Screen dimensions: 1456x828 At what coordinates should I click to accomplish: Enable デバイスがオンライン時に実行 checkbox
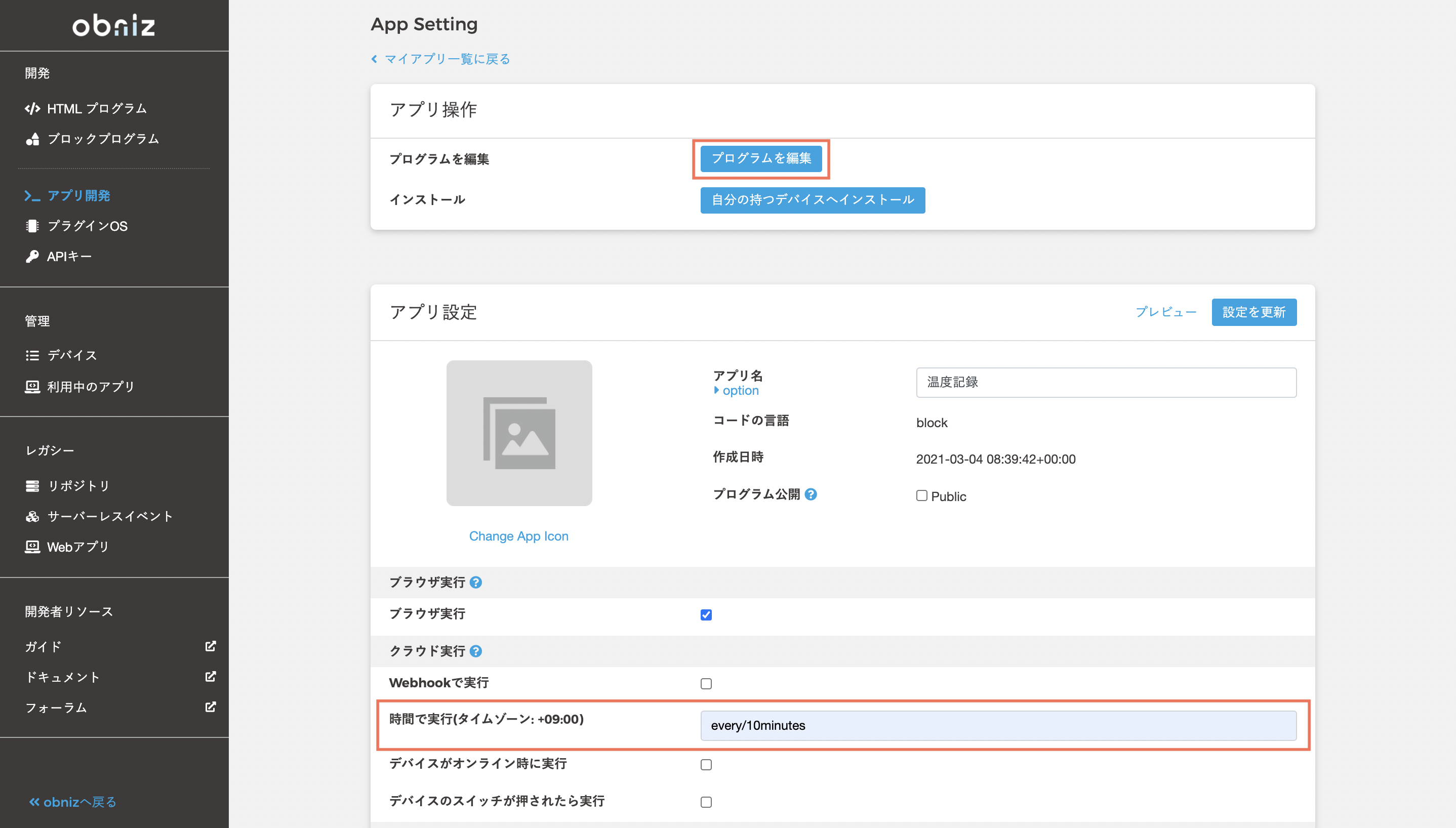(706, 765)
